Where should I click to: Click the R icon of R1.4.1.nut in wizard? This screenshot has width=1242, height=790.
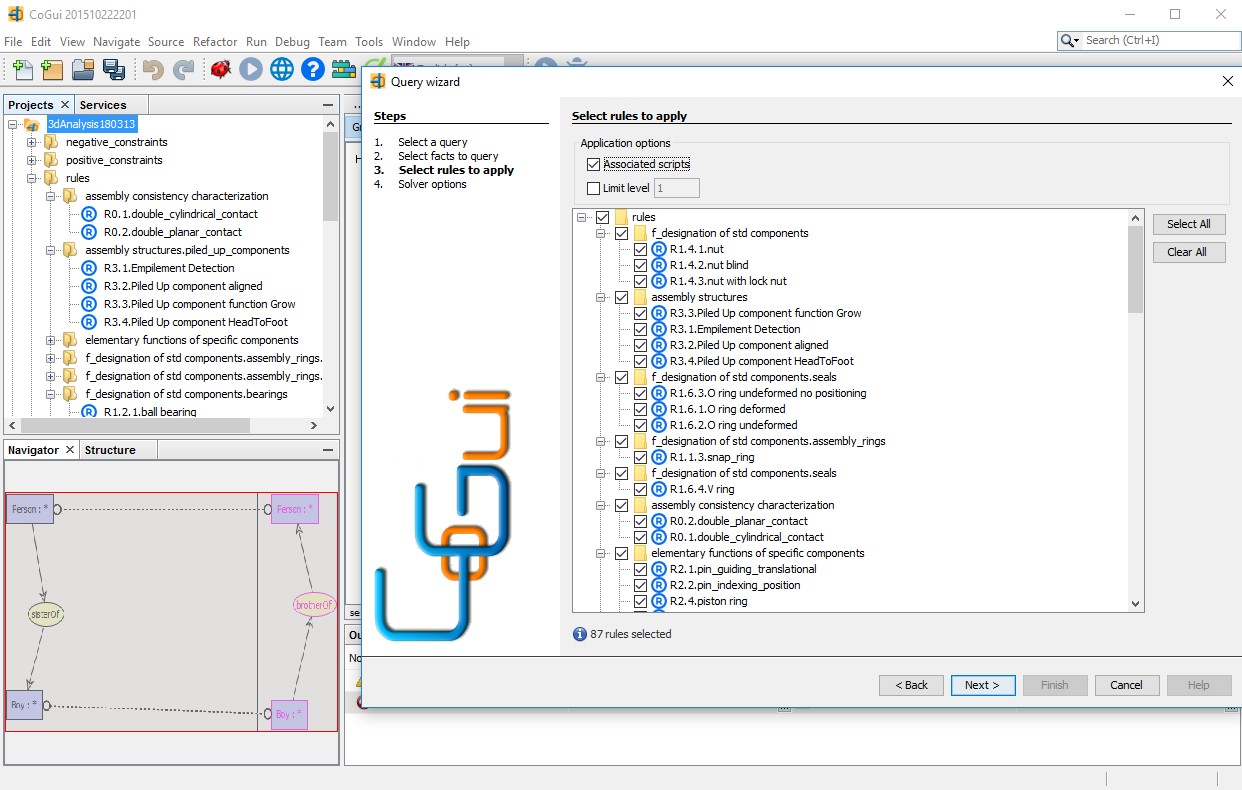click(x=659, y=249)
